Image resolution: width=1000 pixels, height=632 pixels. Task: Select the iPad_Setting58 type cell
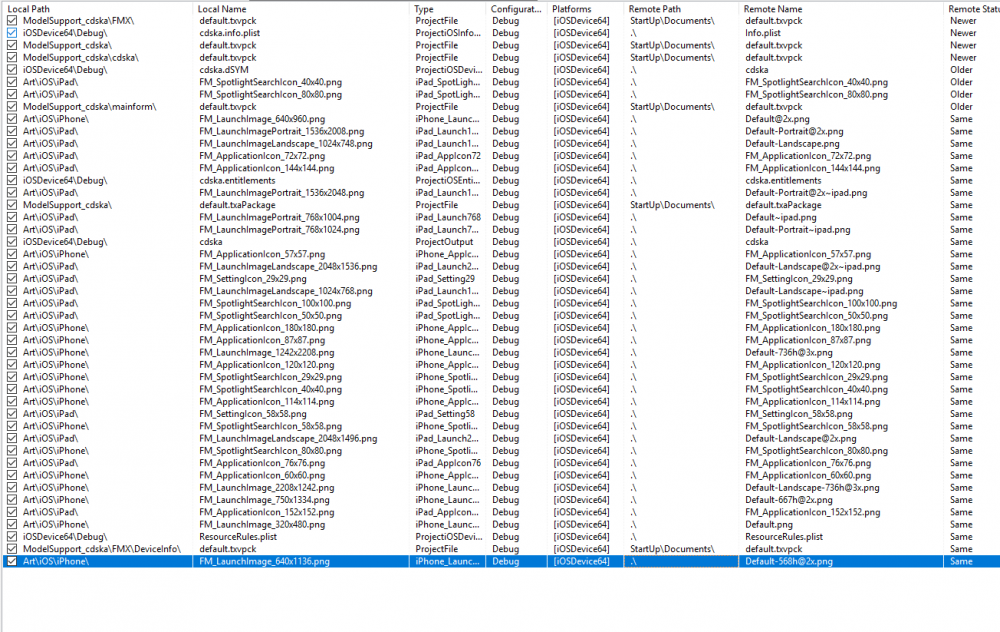(x=445, y=414)
